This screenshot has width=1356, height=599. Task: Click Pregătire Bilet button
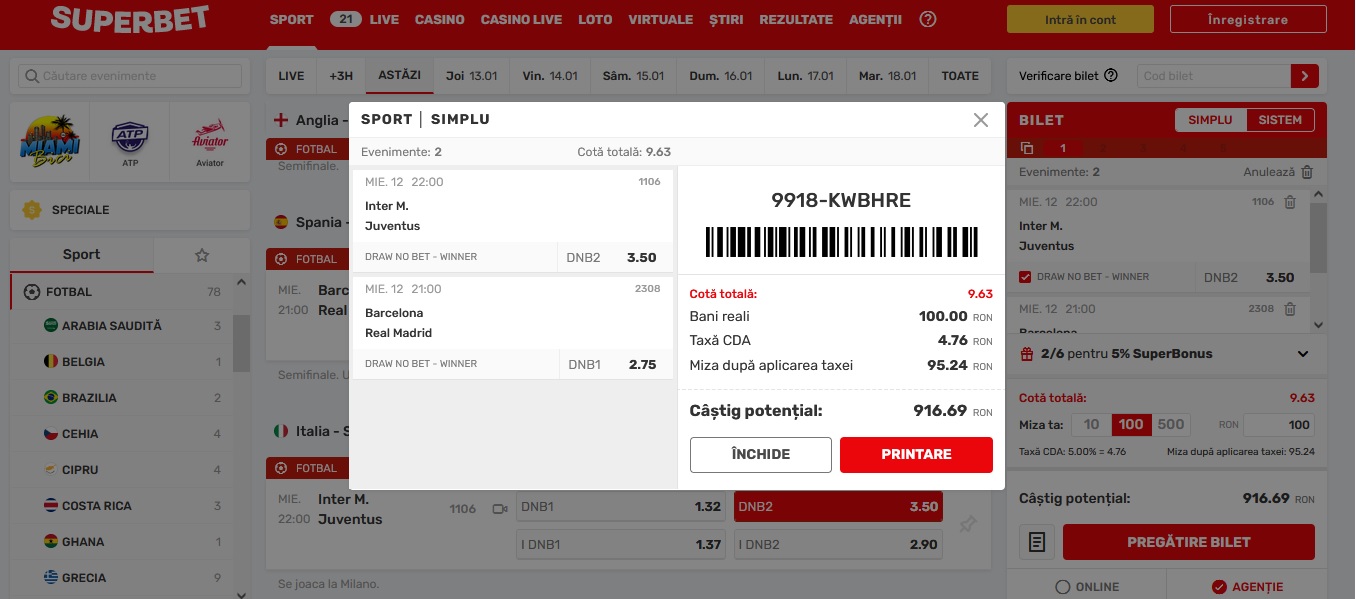[1189, 542]
